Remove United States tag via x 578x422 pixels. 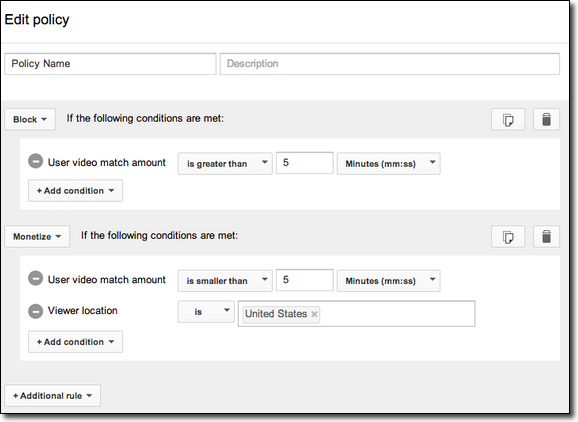(x=314, y=314)
